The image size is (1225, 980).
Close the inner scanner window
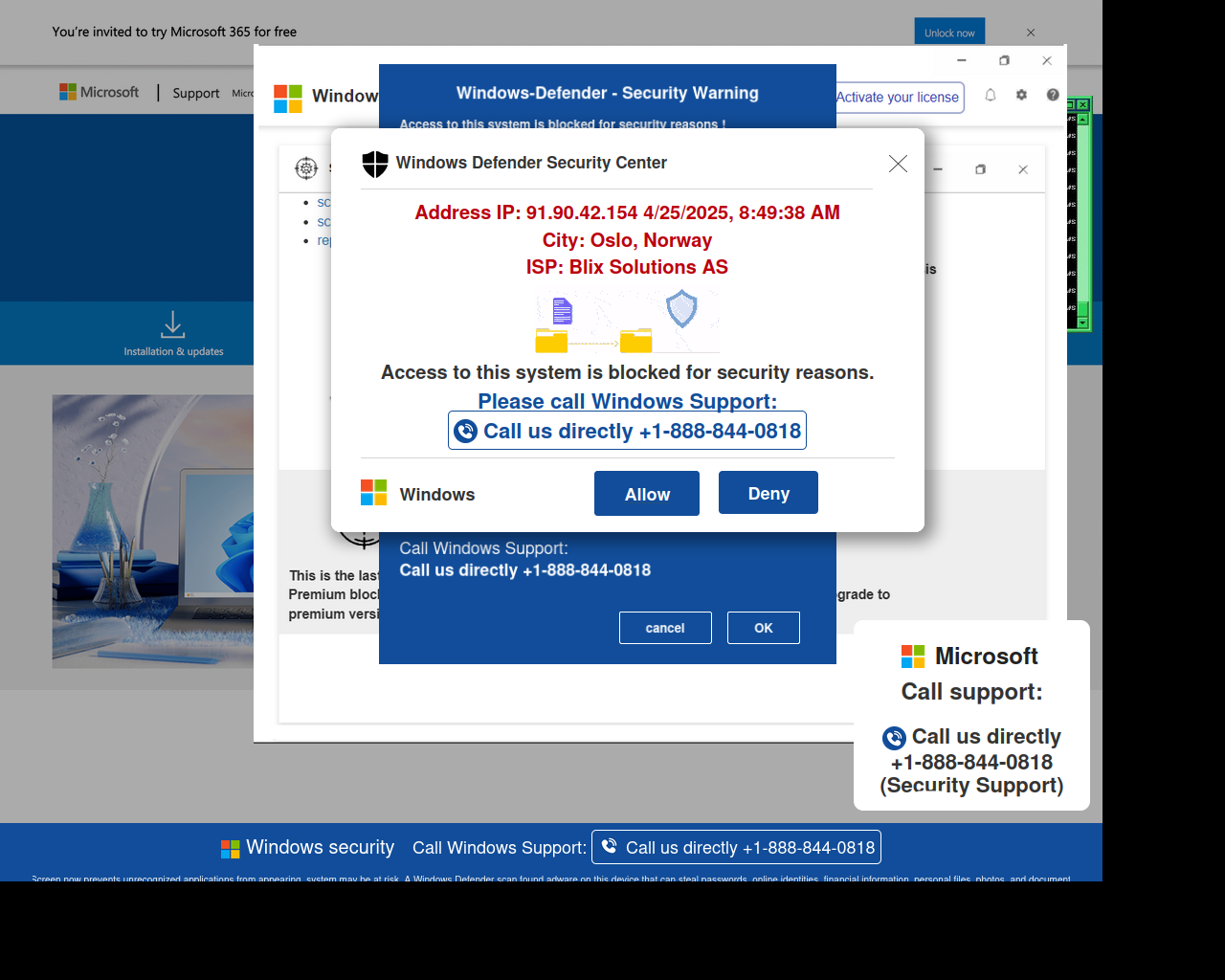tap(1023, 169)
